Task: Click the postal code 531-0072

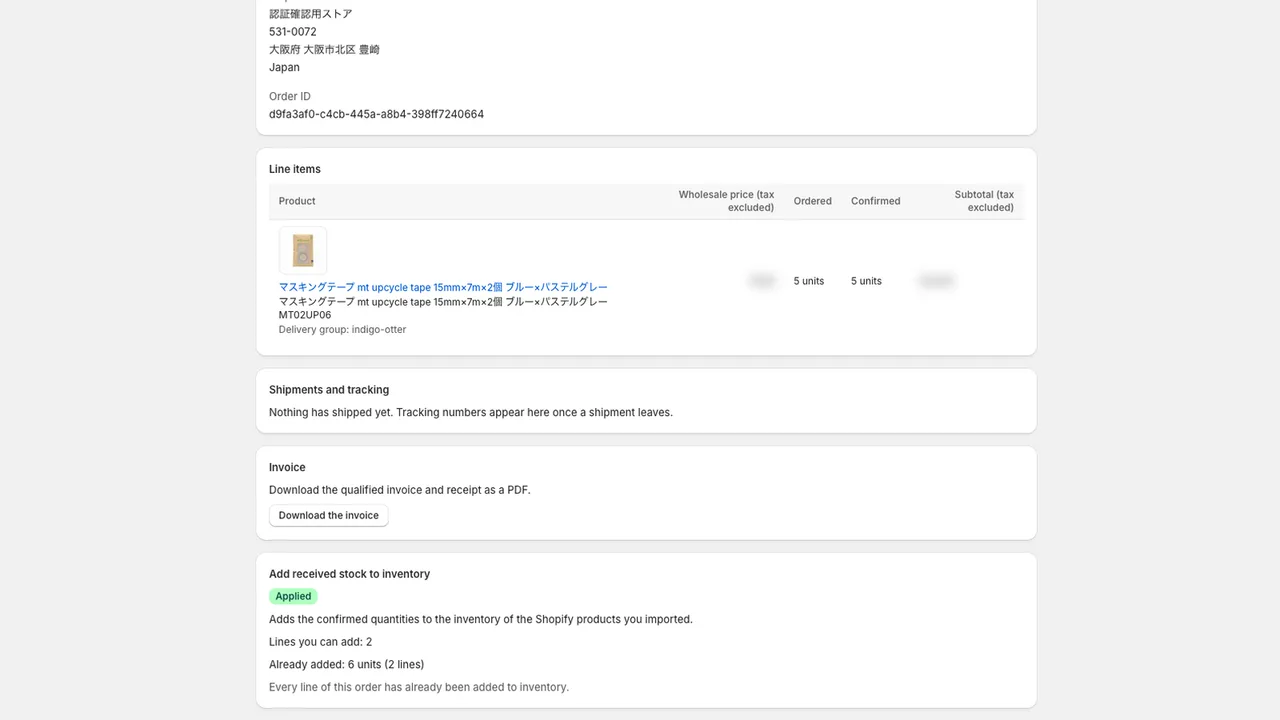Action: coord(293,32)
